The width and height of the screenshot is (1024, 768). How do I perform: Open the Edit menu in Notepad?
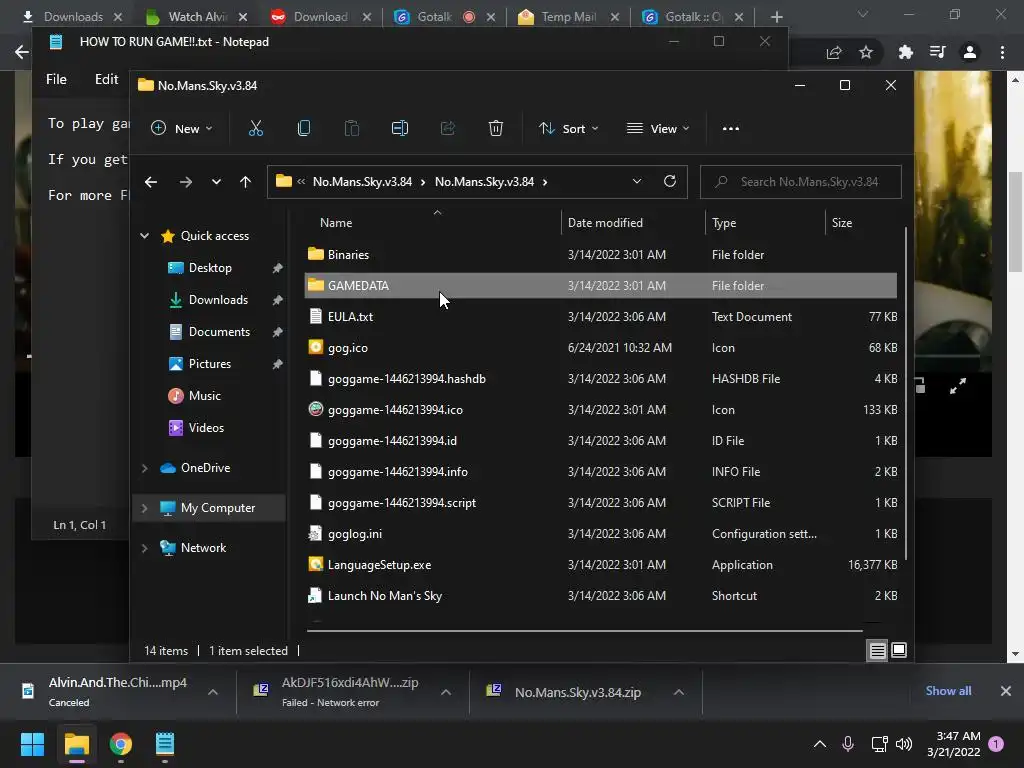pos(106,79)
